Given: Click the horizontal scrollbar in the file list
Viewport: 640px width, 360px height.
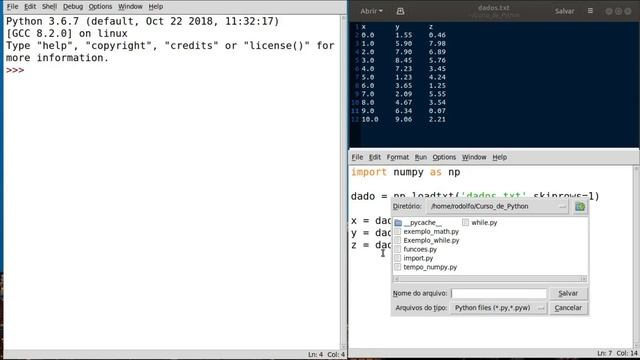Looking at the screenshot, I should tap(490, 279).
